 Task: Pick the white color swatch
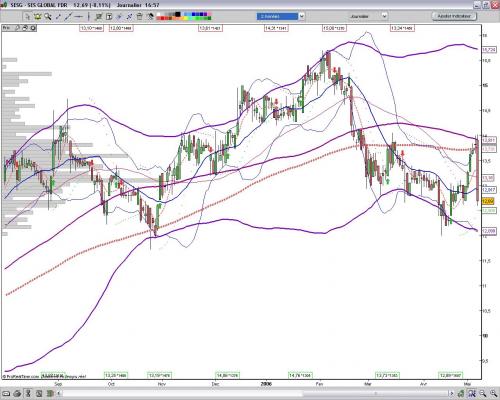click(159, 14)
